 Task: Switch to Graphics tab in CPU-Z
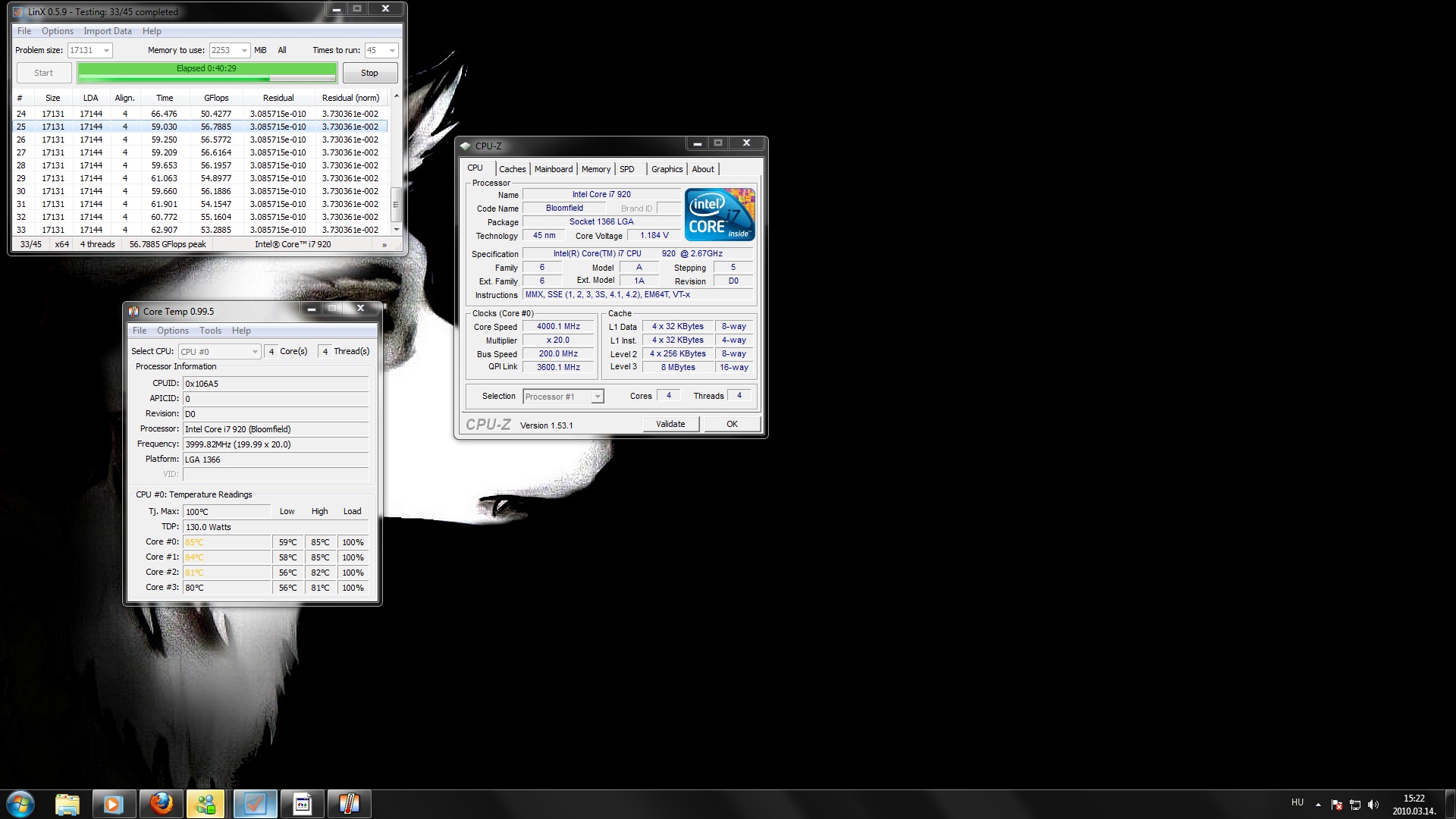coord(667,169)
